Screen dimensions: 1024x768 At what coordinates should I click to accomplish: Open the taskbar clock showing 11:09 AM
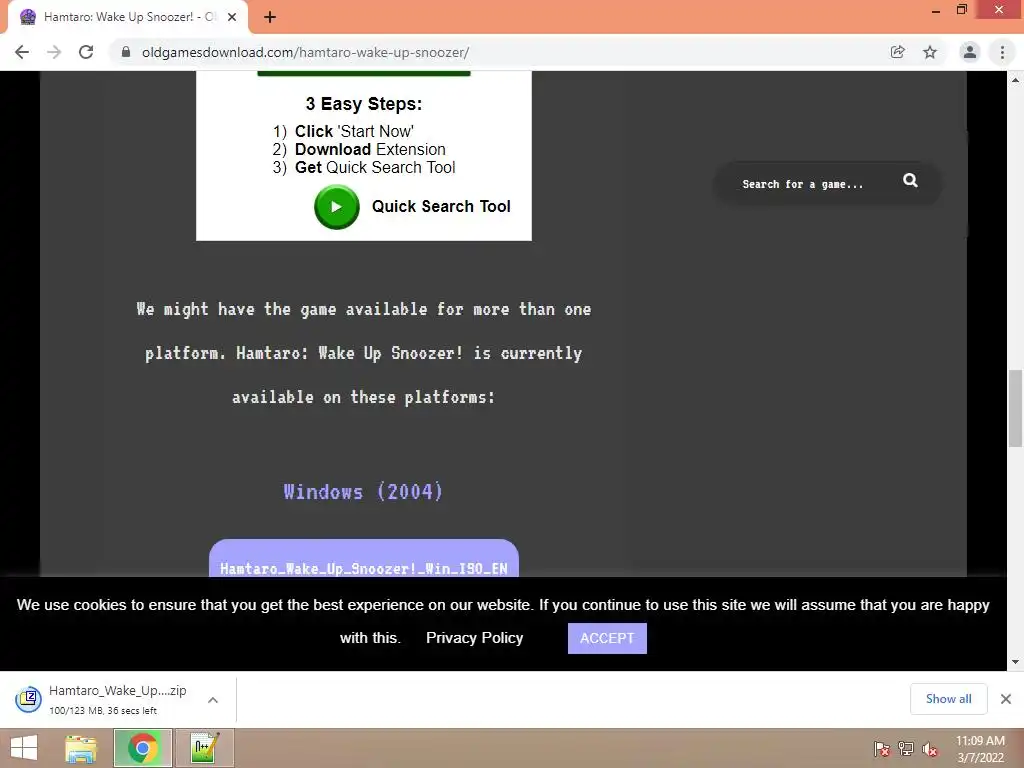click(980, 749)
